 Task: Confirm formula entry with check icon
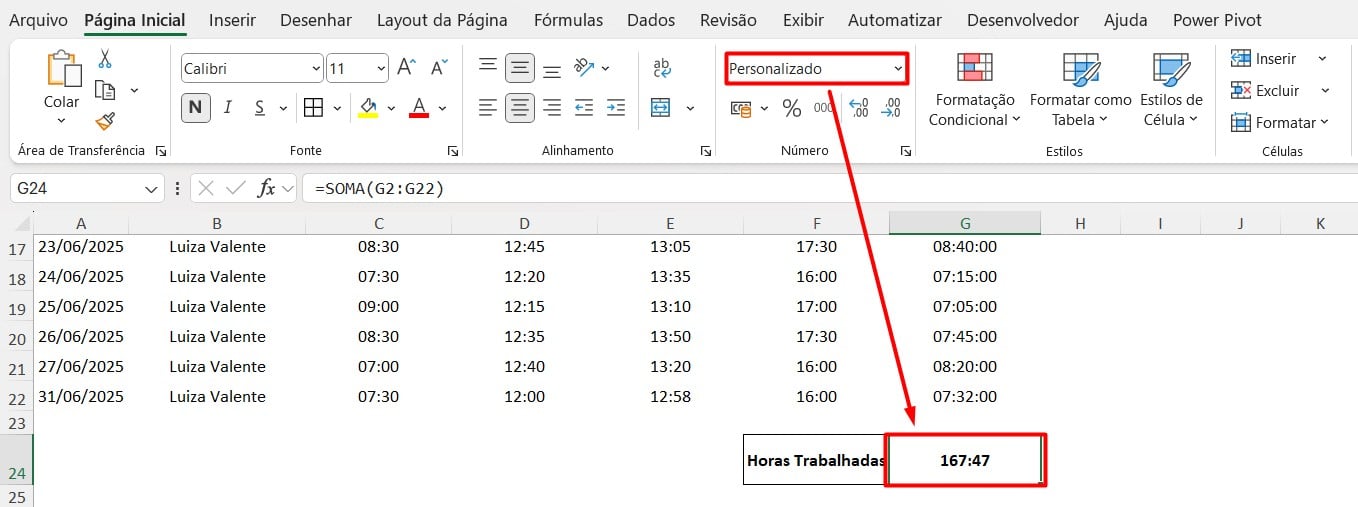pyautogui.click(x=236, y=188)
